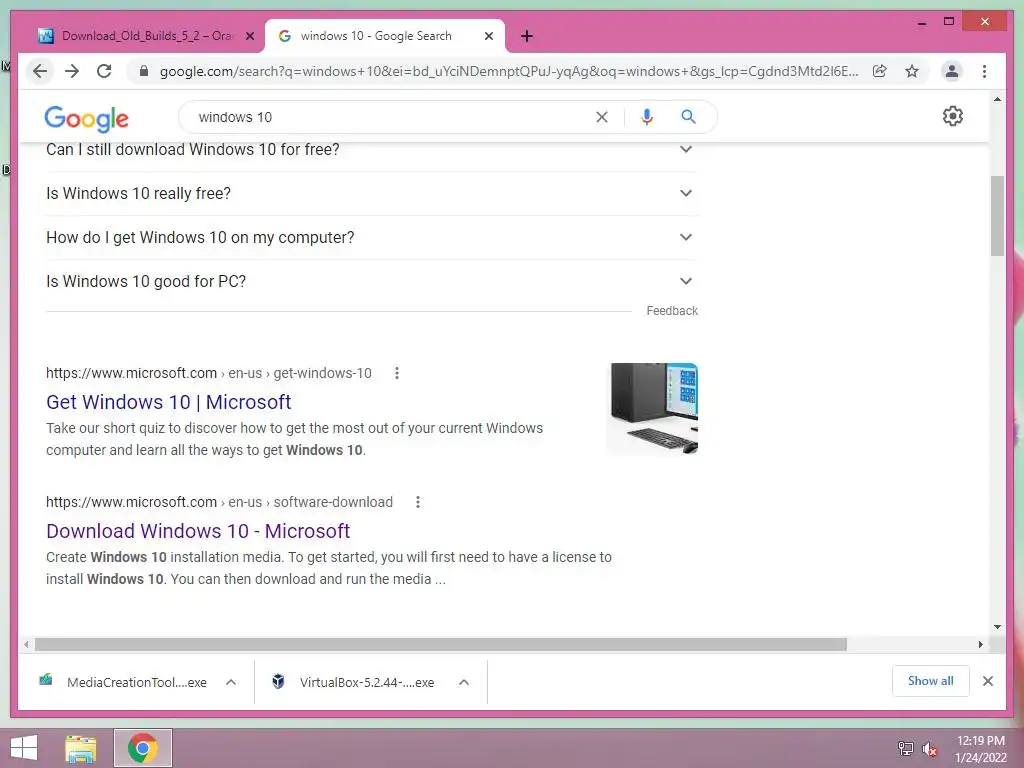Click the microsoft.com software-download URL text

[x=219, y=502]
